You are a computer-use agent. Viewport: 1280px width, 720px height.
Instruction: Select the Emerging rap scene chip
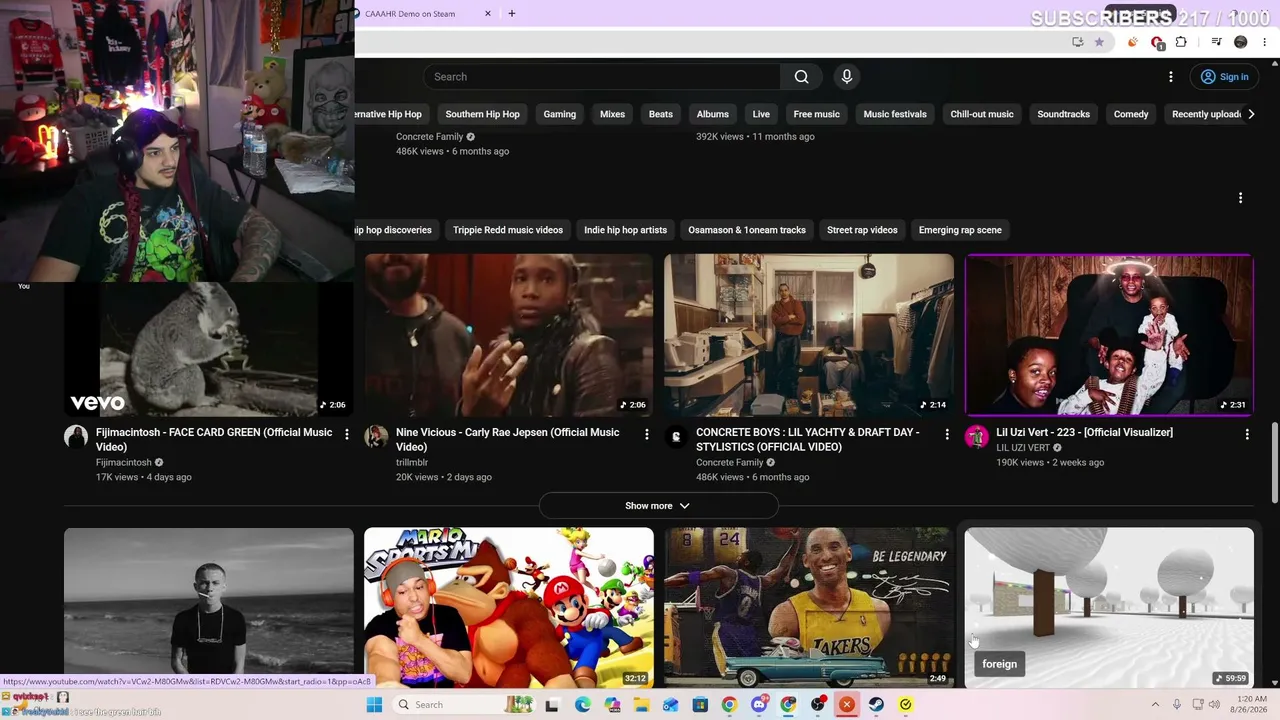coord(960,230)
